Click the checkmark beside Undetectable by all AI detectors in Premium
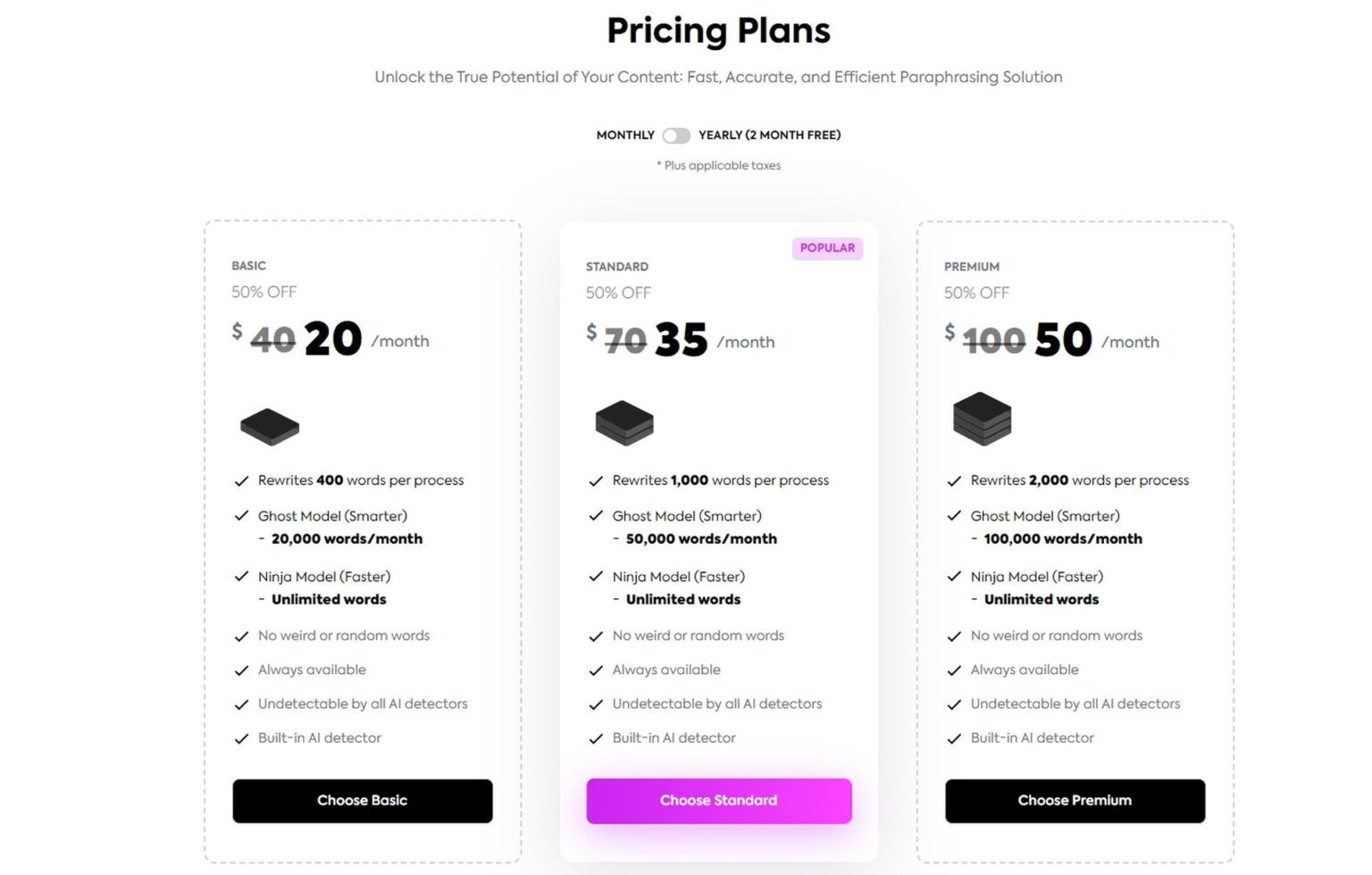Viewport: 1372px width, 875px height. (x=954, y=704)
